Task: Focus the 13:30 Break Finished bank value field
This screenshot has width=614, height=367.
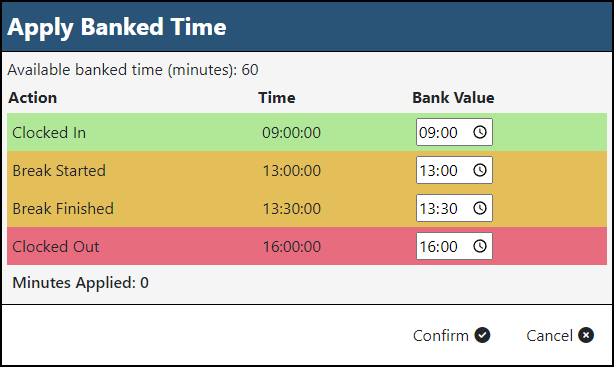Action: click(x=454, y=208)
